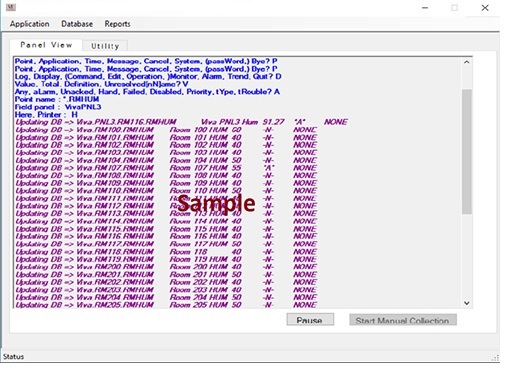Click the 'Any, aLarm, Unacked, Hand' prompt line
508x371 pixels.
147,92
